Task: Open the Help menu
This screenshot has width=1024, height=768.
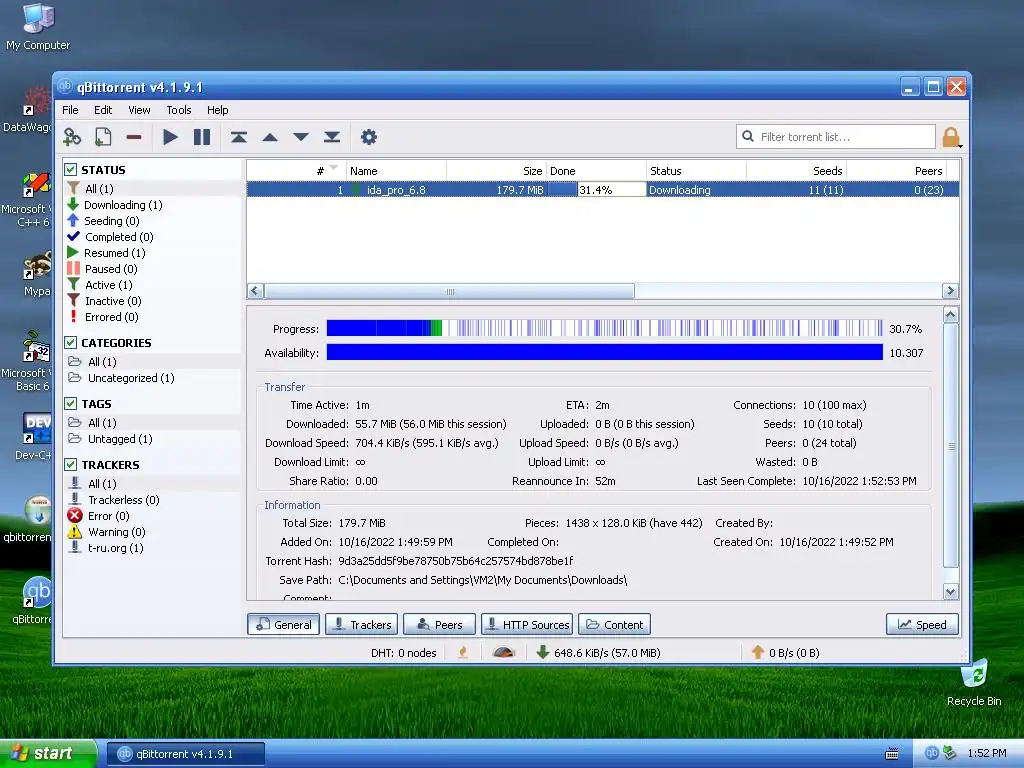Action: click(x=217, y=110)
